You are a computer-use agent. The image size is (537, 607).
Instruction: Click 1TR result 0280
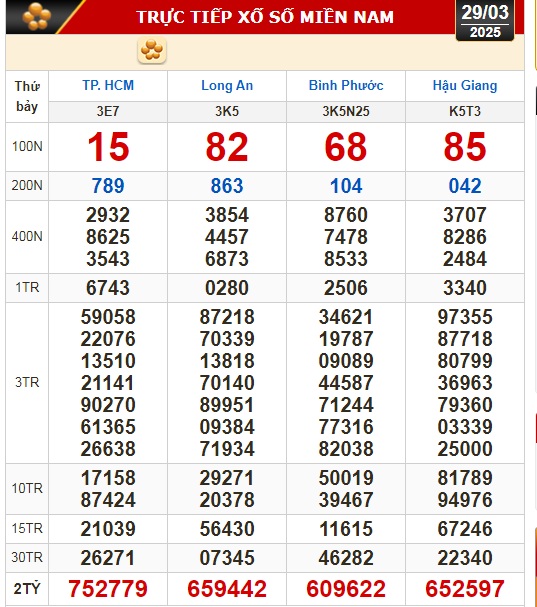pyautogui.click(x=227, y=288)
